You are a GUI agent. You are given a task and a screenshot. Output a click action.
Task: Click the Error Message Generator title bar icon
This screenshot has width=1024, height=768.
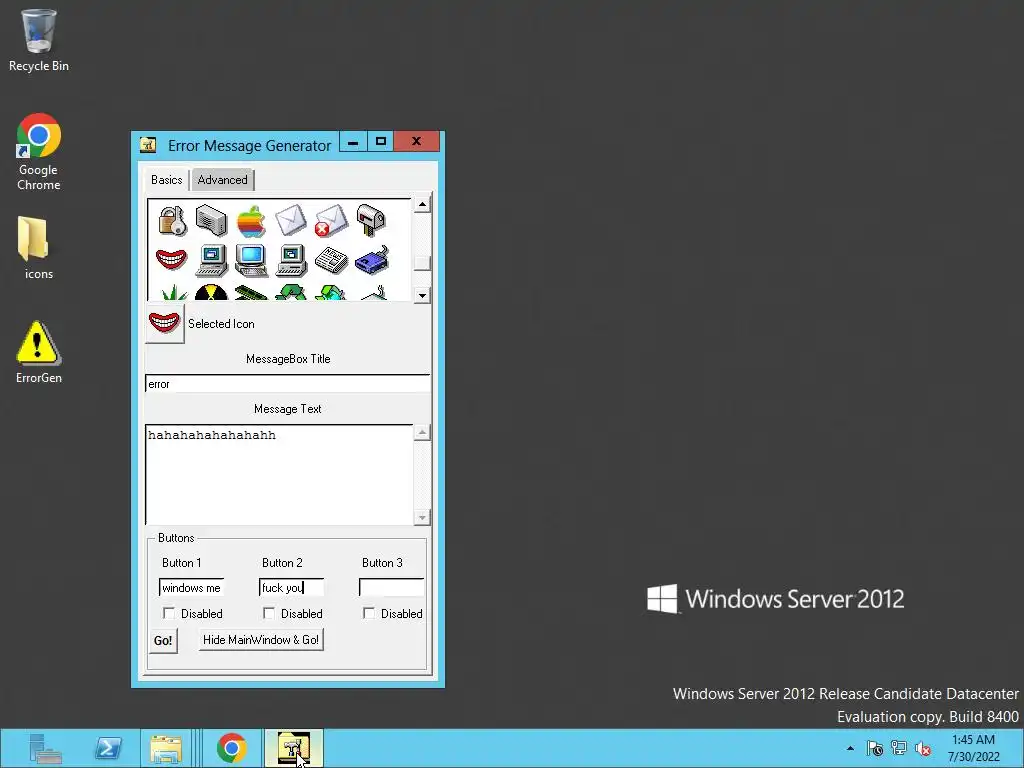pyautogui.click(x=148, y=145)
